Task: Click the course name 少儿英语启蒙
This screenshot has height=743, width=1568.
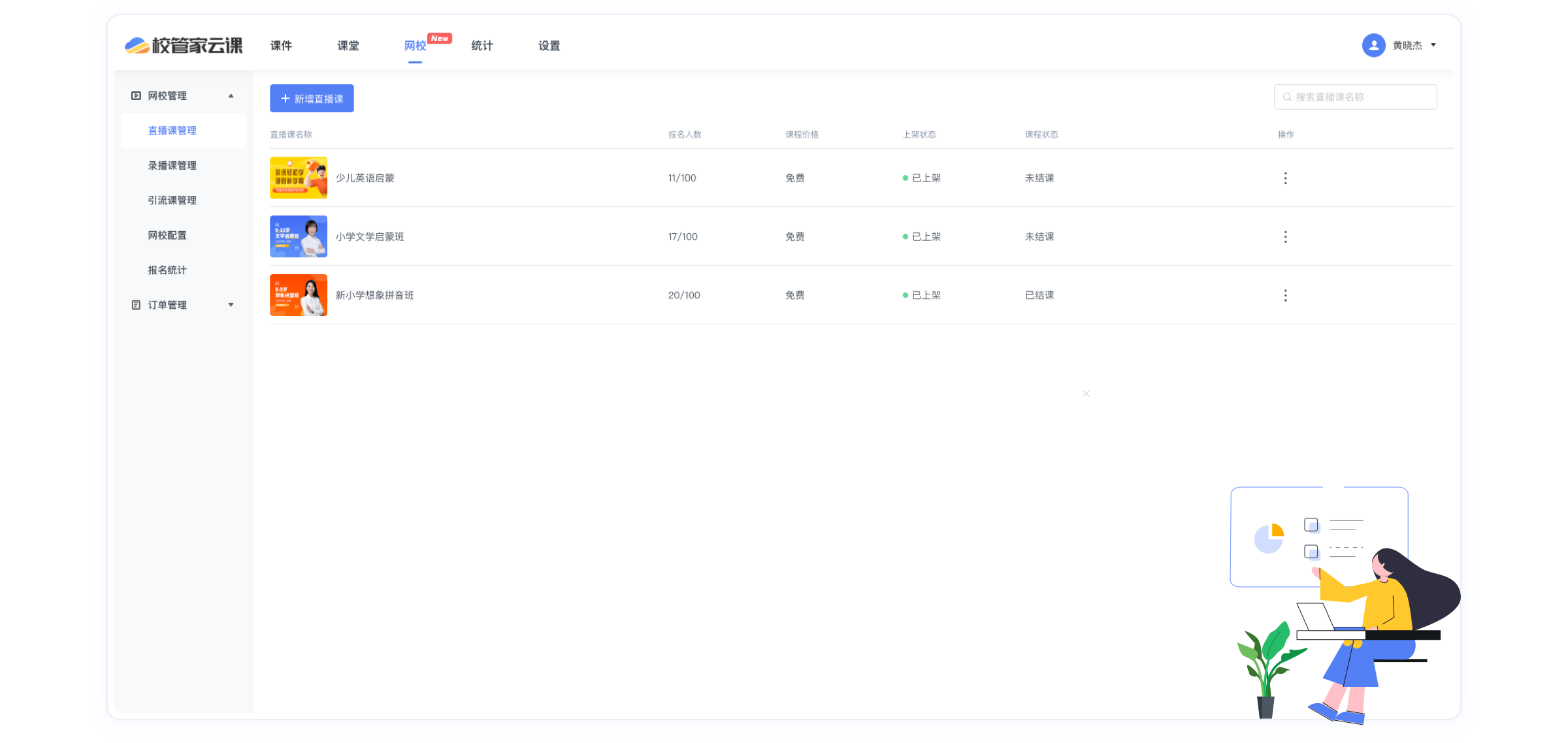Action: click(x=365, y=178)
